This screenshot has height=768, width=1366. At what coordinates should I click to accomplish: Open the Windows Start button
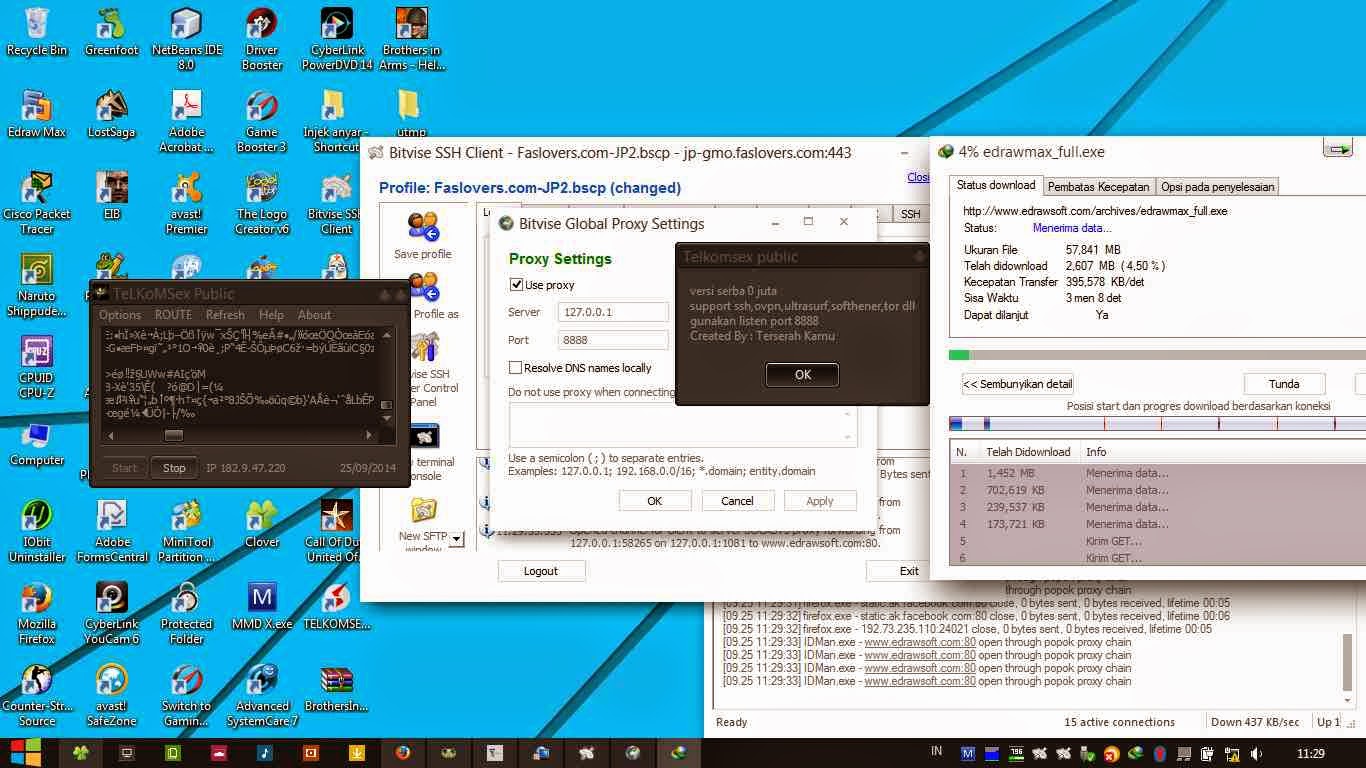click(x=26, y=753)
